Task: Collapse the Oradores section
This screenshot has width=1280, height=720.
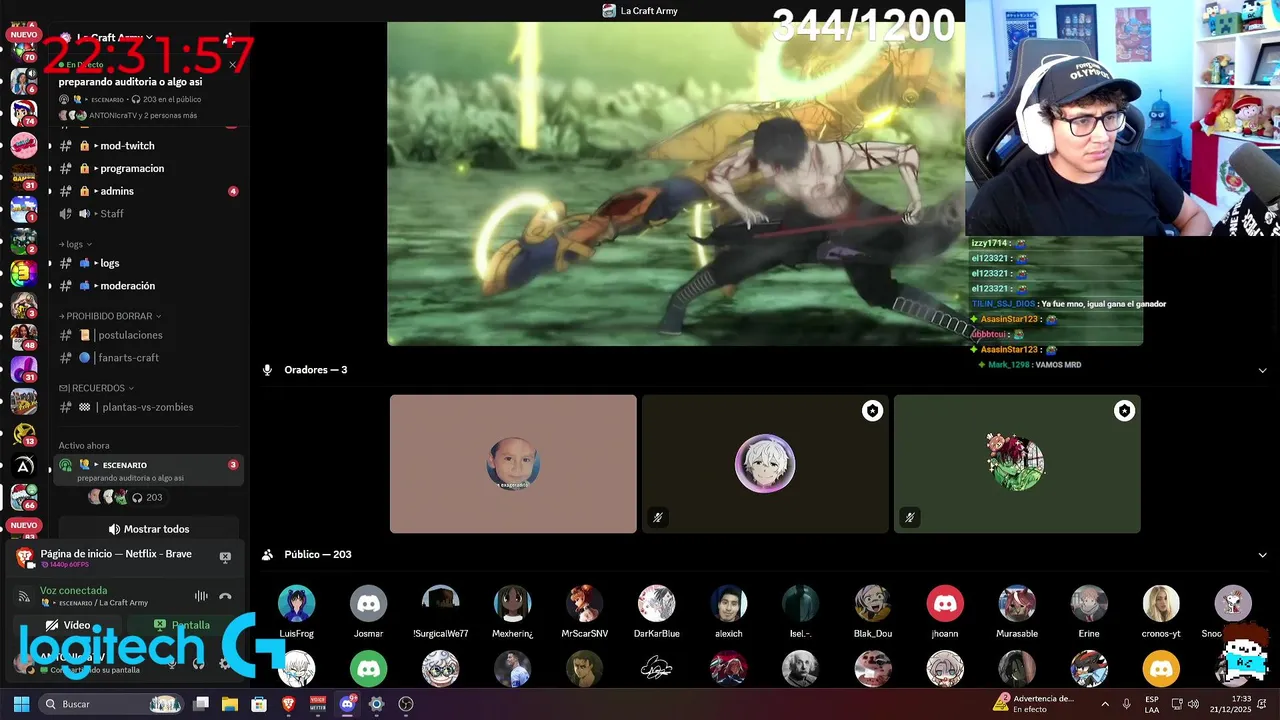Action: tap(1262, 370)
